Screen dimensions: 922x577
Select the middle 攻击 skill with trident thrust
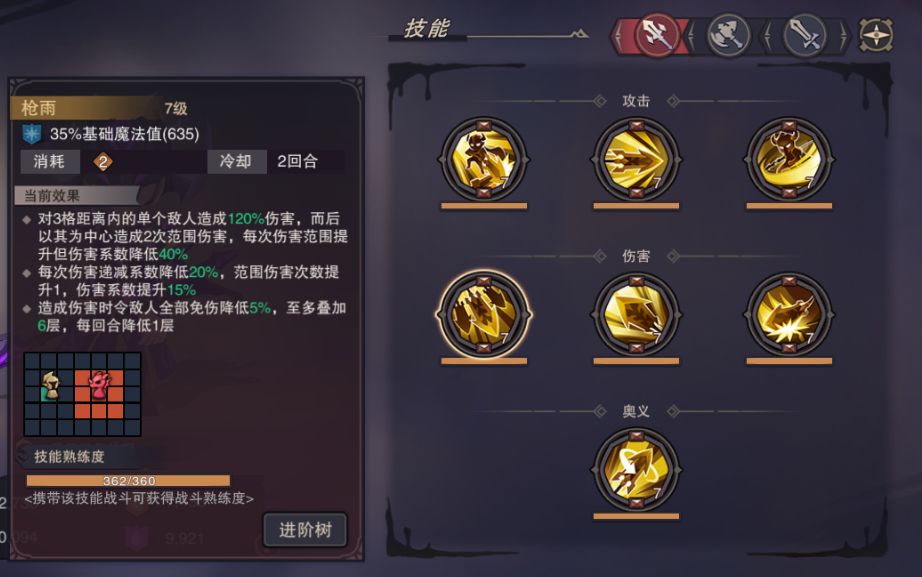click(636, 159)
